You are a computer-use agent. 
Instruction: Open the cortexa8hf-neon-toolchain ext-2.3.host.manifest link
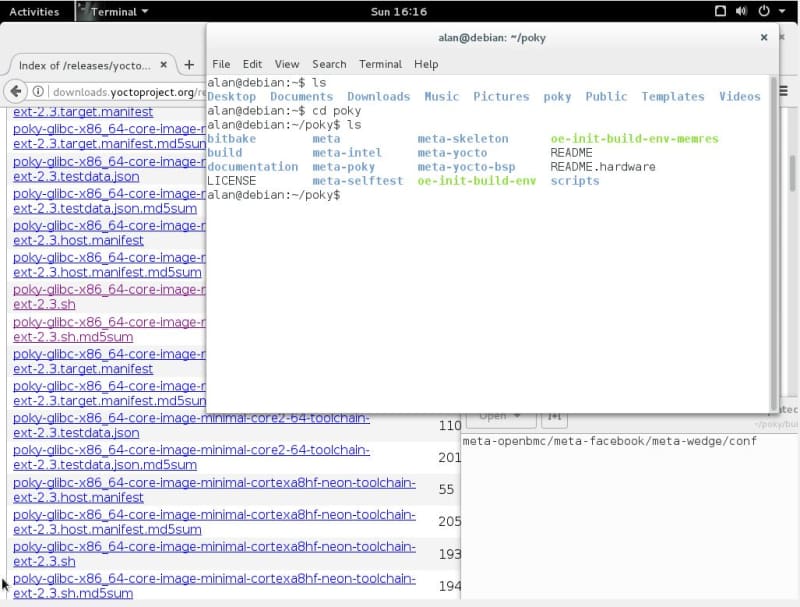coord(214,490)
